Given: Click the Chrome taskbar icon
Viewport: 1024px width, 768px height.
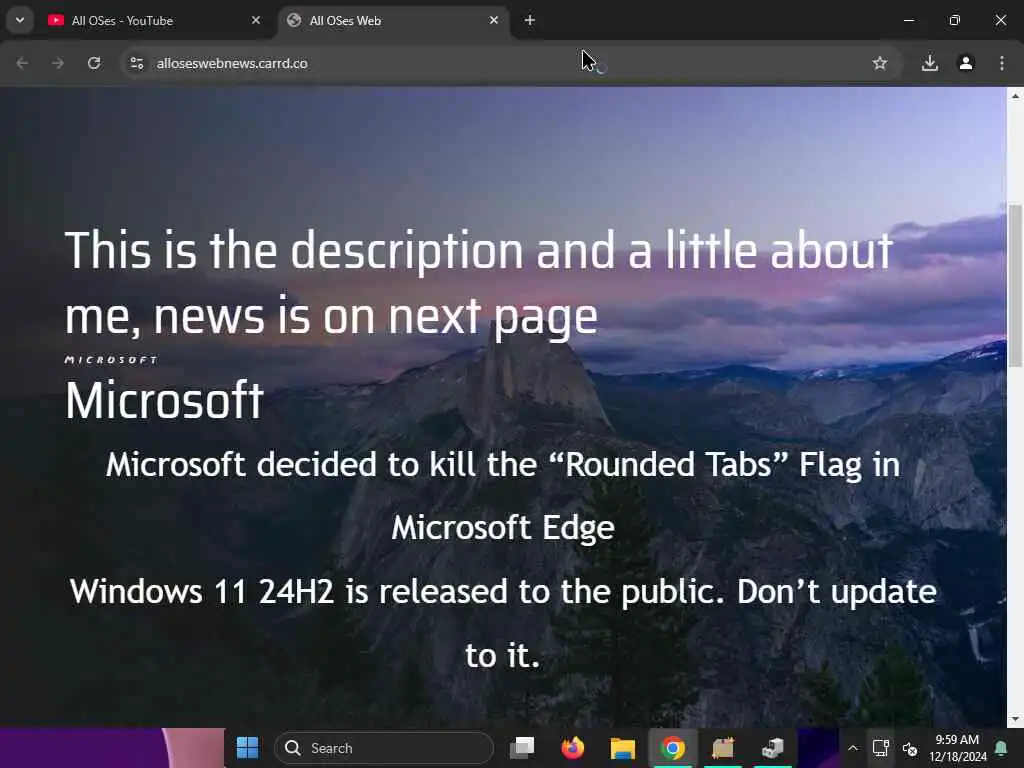Looking at the screenshot, I should (x=673, y=748).
